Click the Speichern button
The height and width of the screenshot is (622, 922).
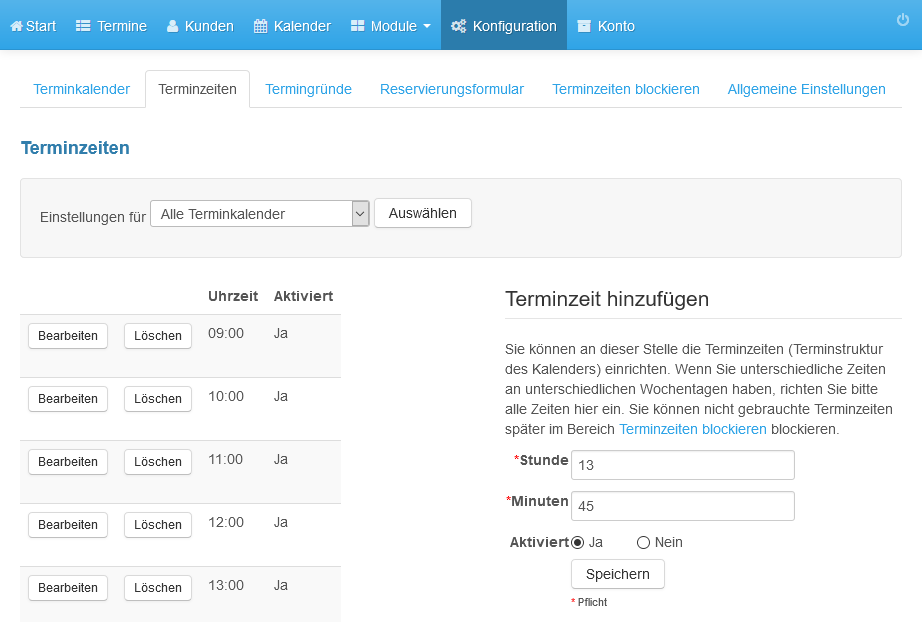617,574
